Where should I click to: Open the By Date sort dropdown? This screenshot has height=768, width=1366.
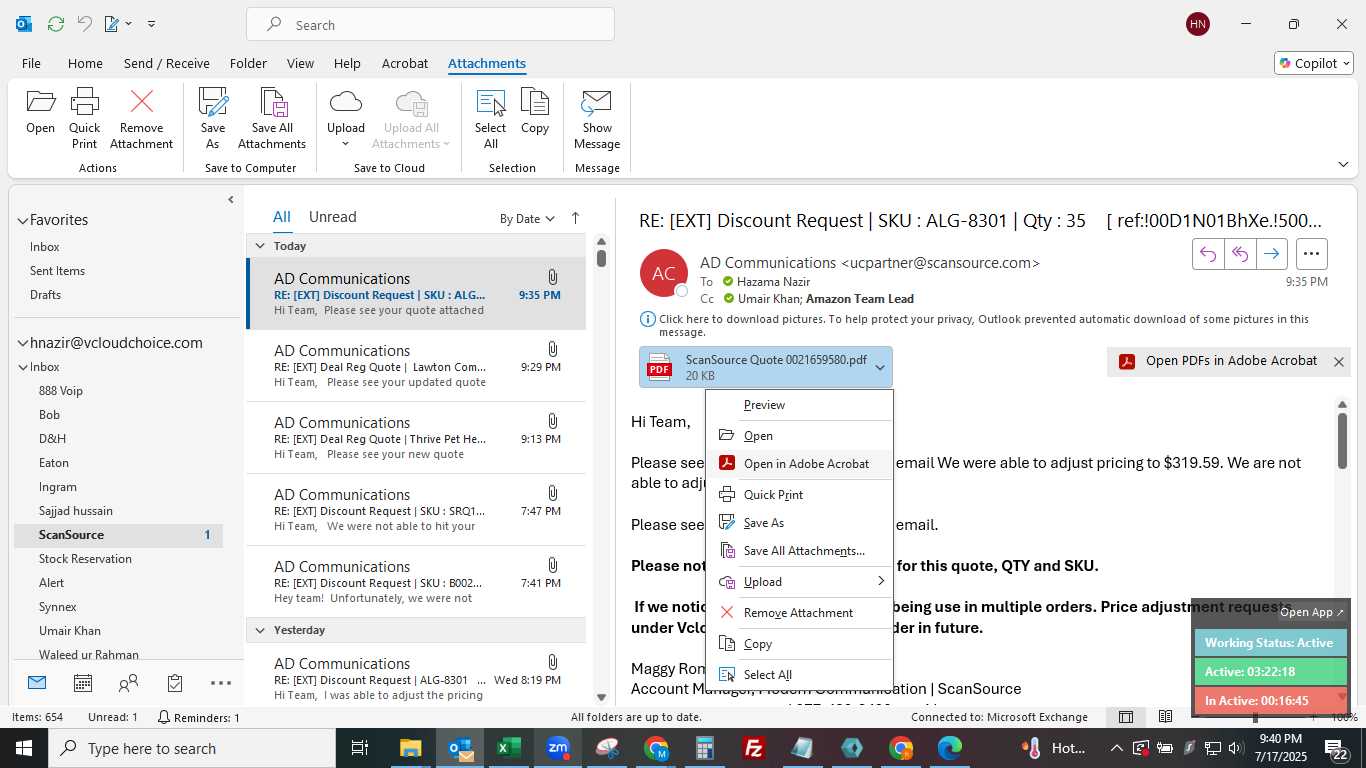(x=527, y=219)
